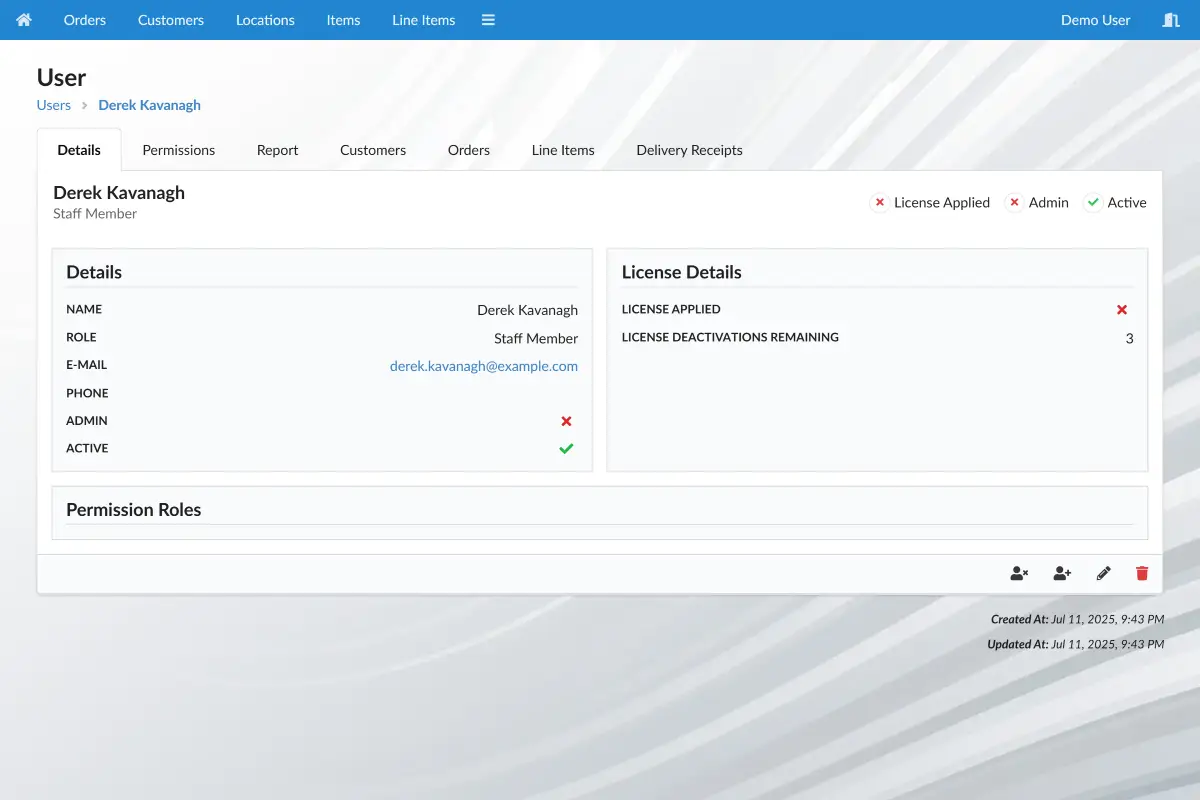Open the Report tab

coord(277,150)
